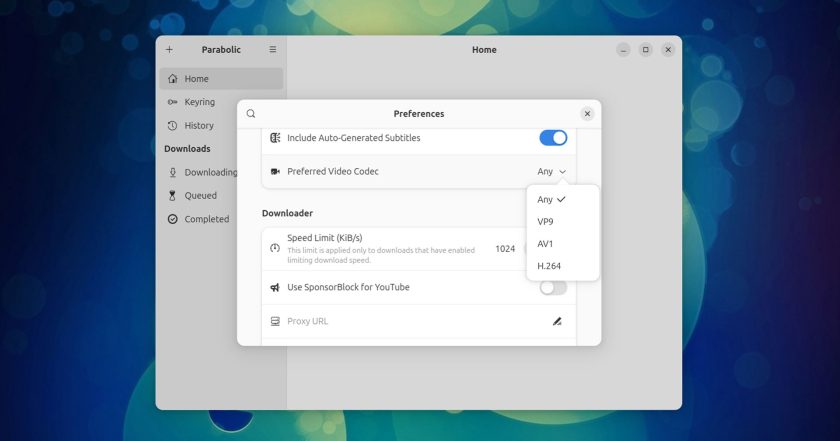840x441 pixels.
Task: Click the plus add download icon
Action: [169, 49]
